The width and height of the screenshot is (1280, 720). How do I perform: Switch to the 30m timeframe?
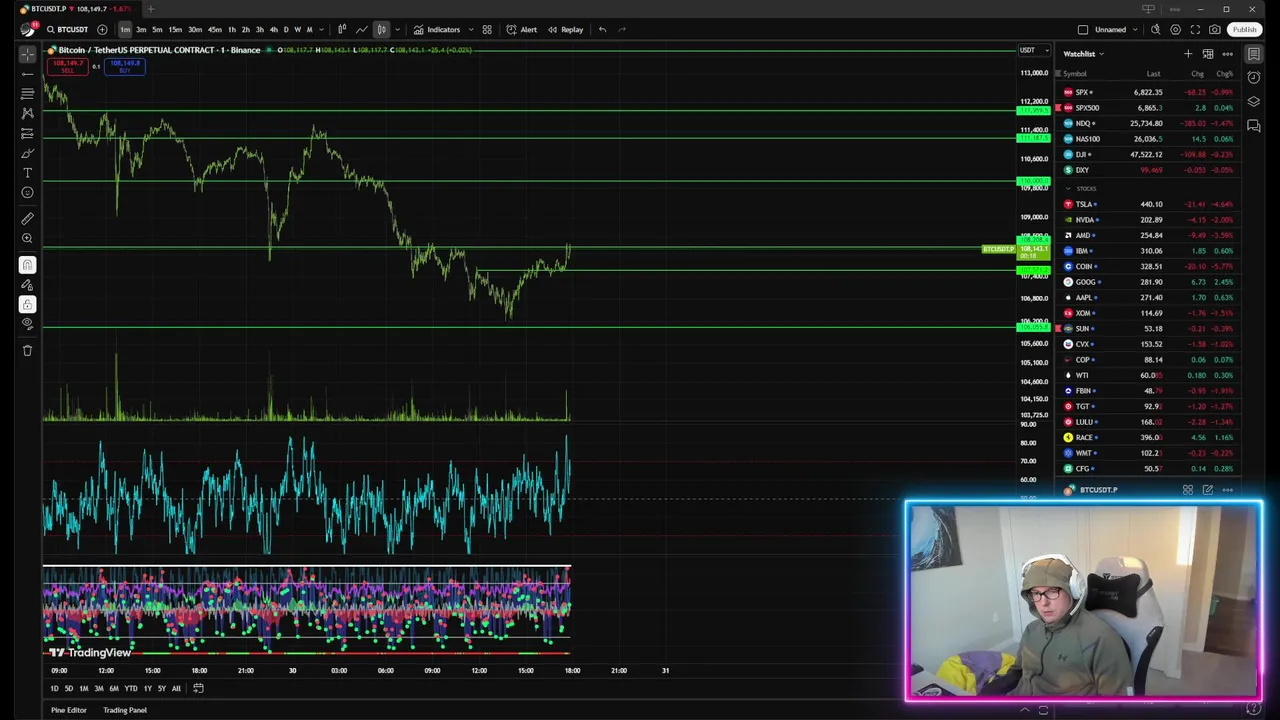tap(195, 30)
